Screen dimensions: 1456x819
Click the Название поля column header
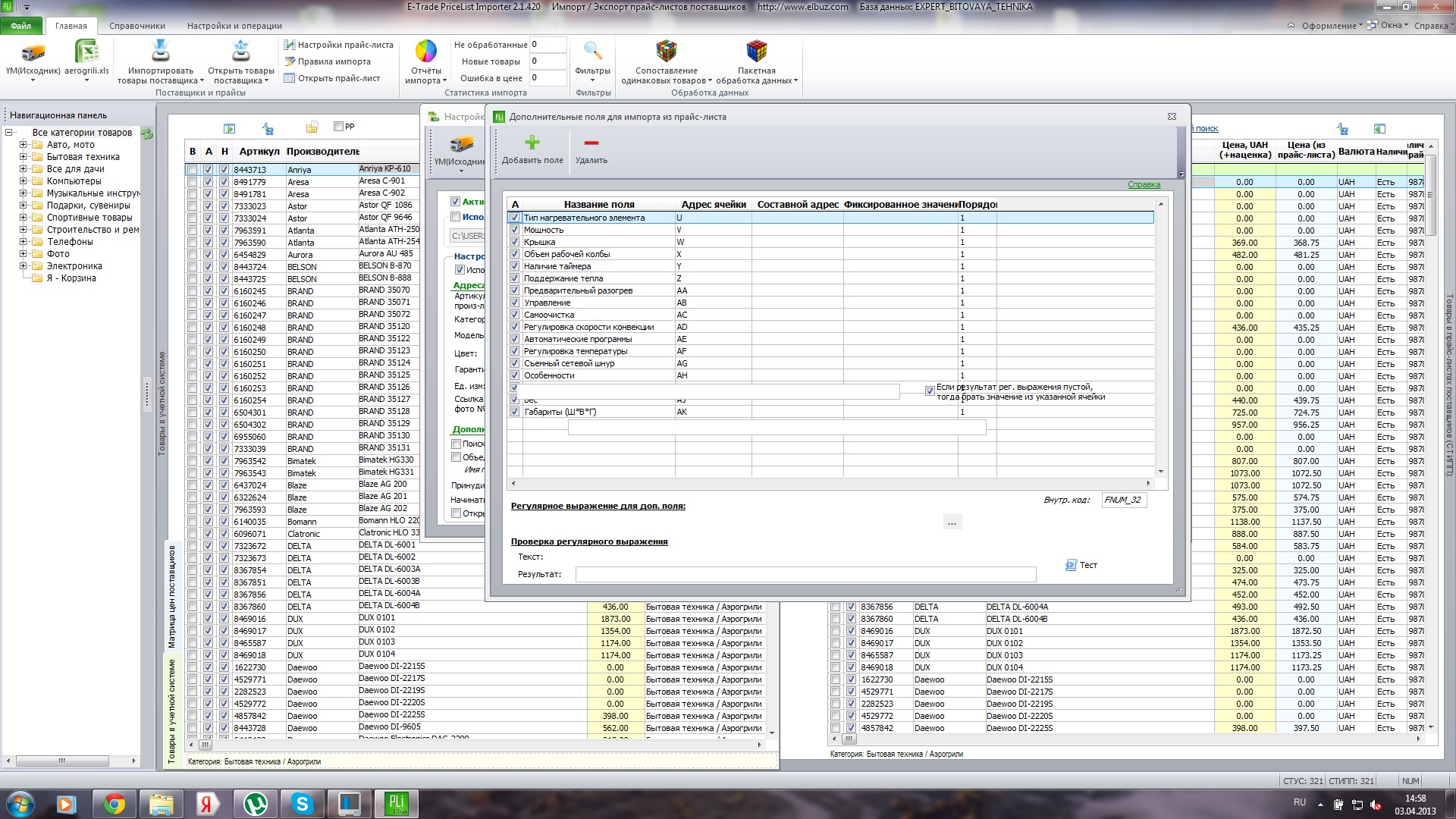coord(599,204)
